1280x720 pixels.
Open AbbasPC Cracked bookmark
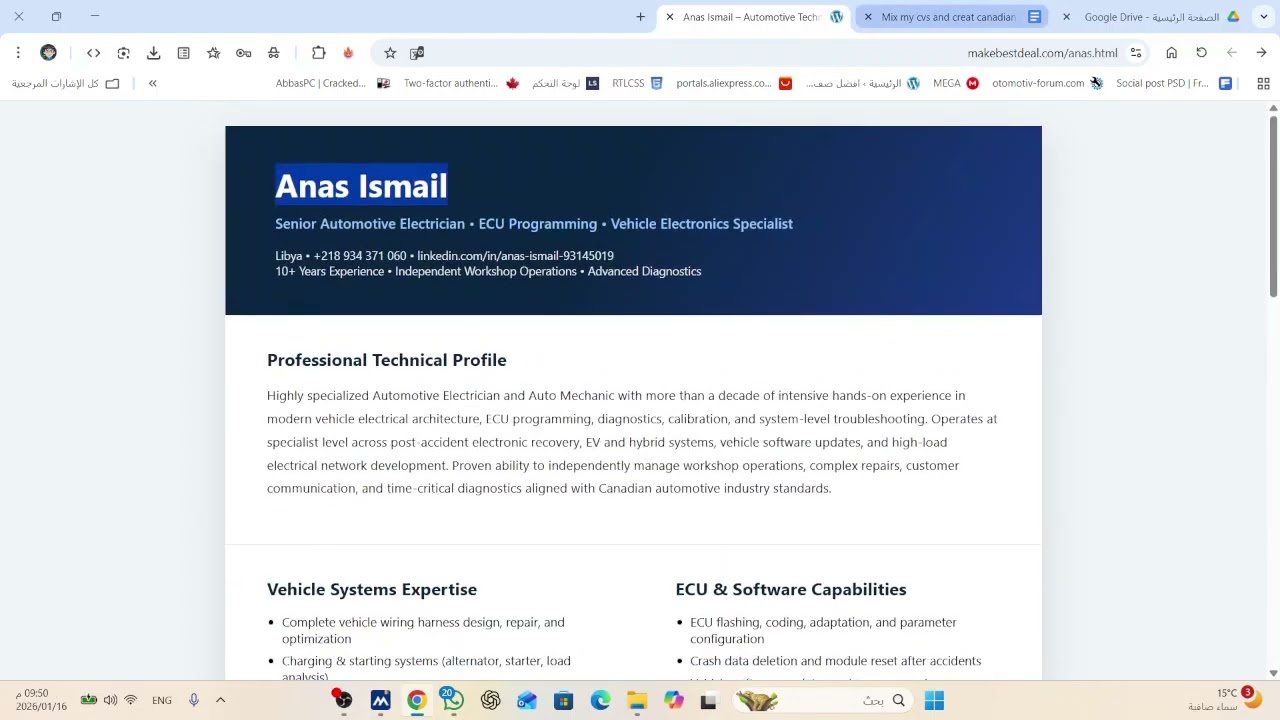click(x=333, y=83)
